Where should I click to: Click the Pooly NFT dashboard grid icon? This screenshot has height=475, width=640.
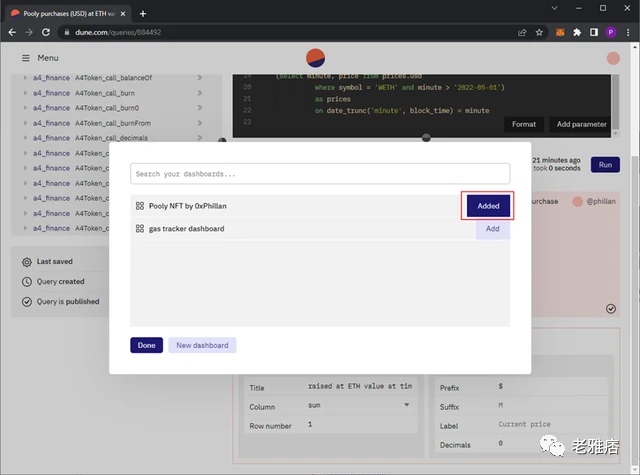pyautogui.click(x=140, y=205)
